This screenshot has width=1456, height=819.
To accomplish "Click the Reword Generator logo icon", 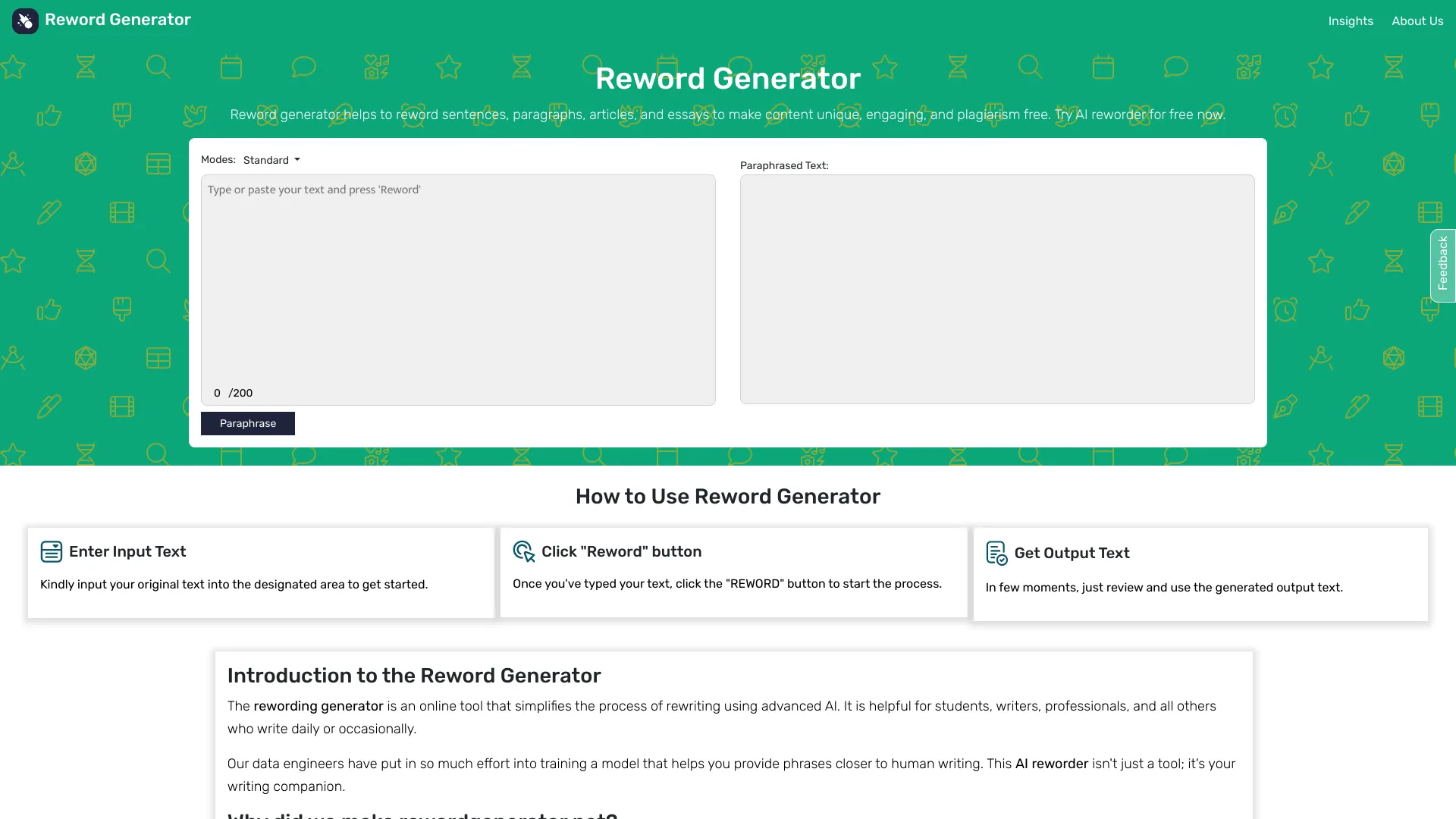I will [x=25, y=21].
